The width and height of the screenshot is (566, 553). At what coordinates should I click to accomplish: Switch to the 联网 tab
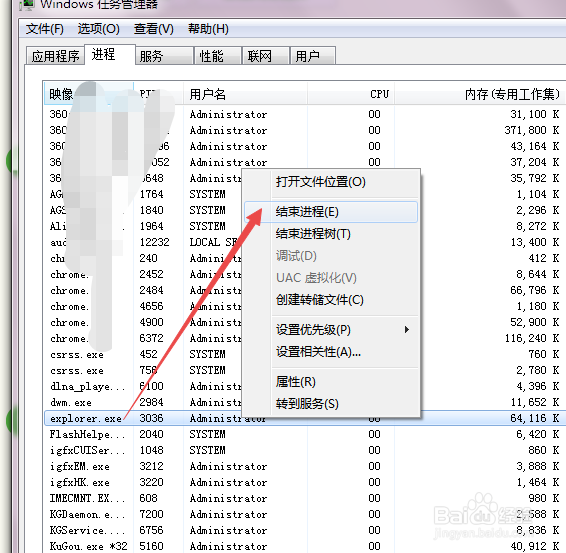point(266,56)
